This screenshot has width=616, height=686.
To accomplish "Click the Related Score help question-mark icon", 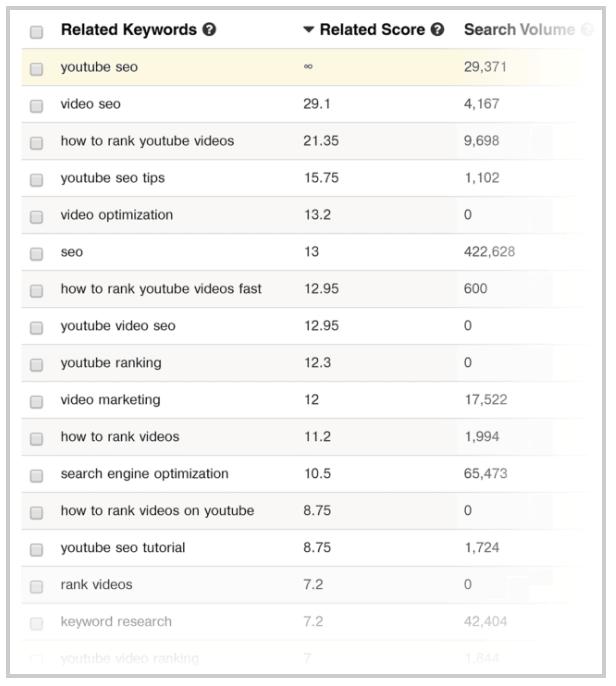I will click(437, 29).
